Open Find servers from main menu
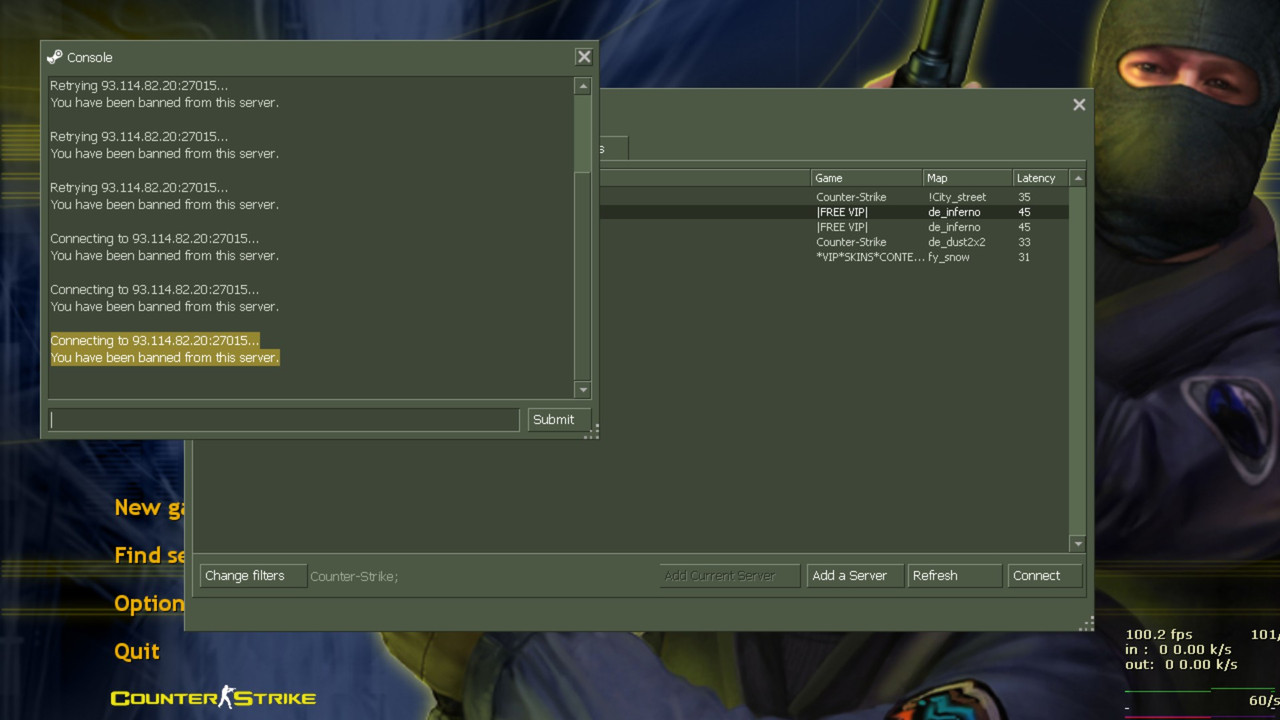 (150, 555)
